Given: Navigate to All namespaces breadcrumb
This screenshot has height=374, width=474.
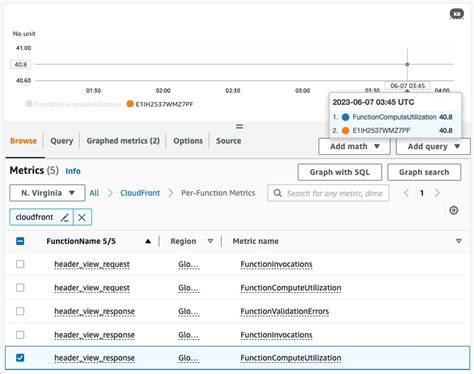Looking at the screenshot, I should [94, 193].
